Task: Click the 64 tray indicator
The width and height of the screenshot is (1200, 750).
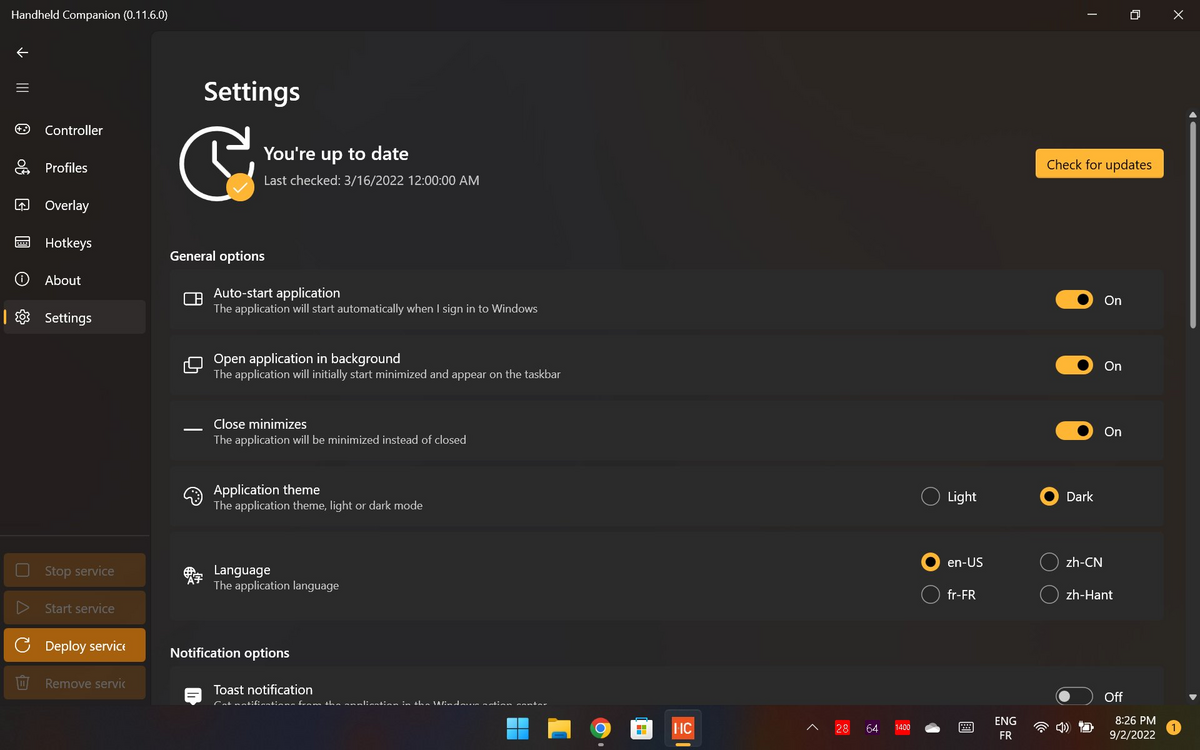Action: [872, 728]
